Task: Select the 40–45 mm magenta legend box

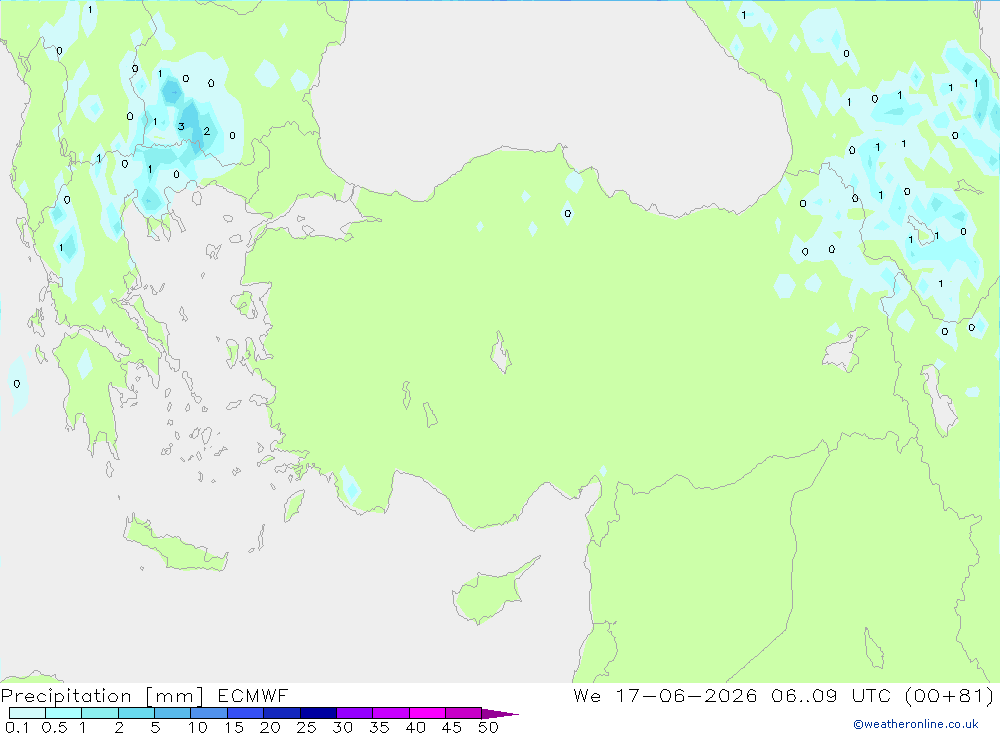Action: [427, 713]
